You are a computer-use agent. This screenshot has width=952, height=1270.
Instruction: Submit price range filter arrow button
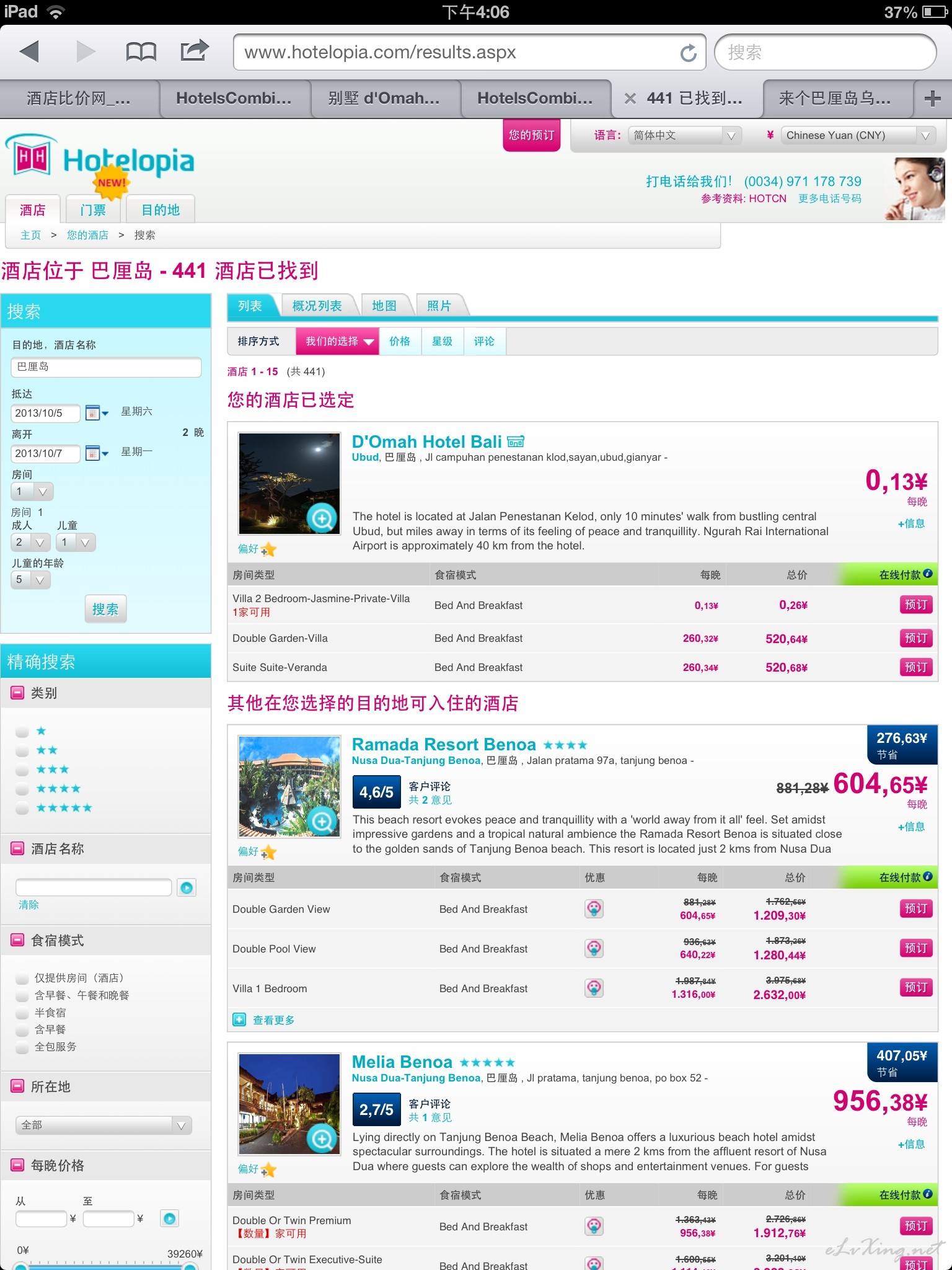[169, 1219]
